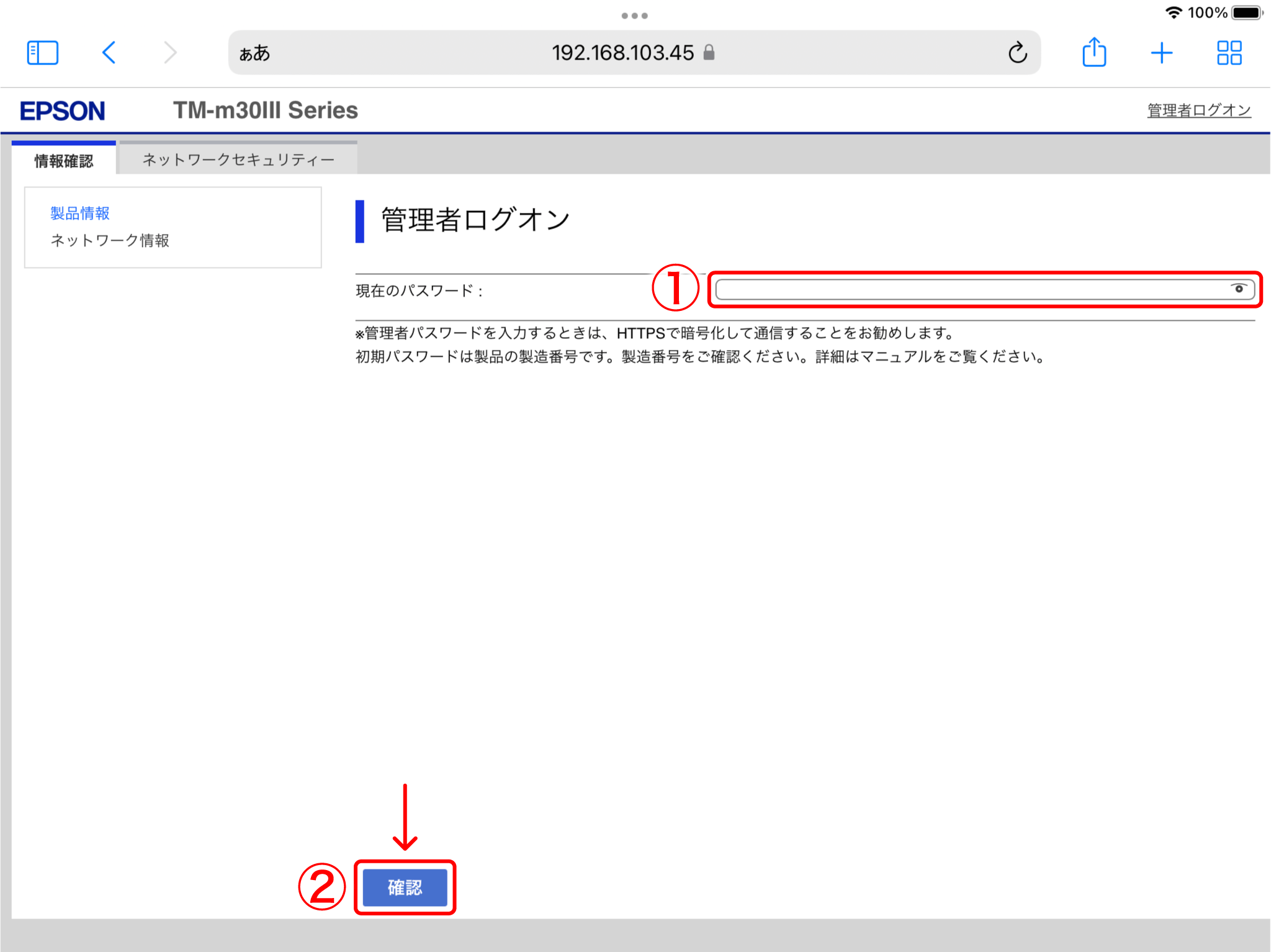Click the 確認 button
The height and width of the screenshot is (952, 1271).
point(405,887)
